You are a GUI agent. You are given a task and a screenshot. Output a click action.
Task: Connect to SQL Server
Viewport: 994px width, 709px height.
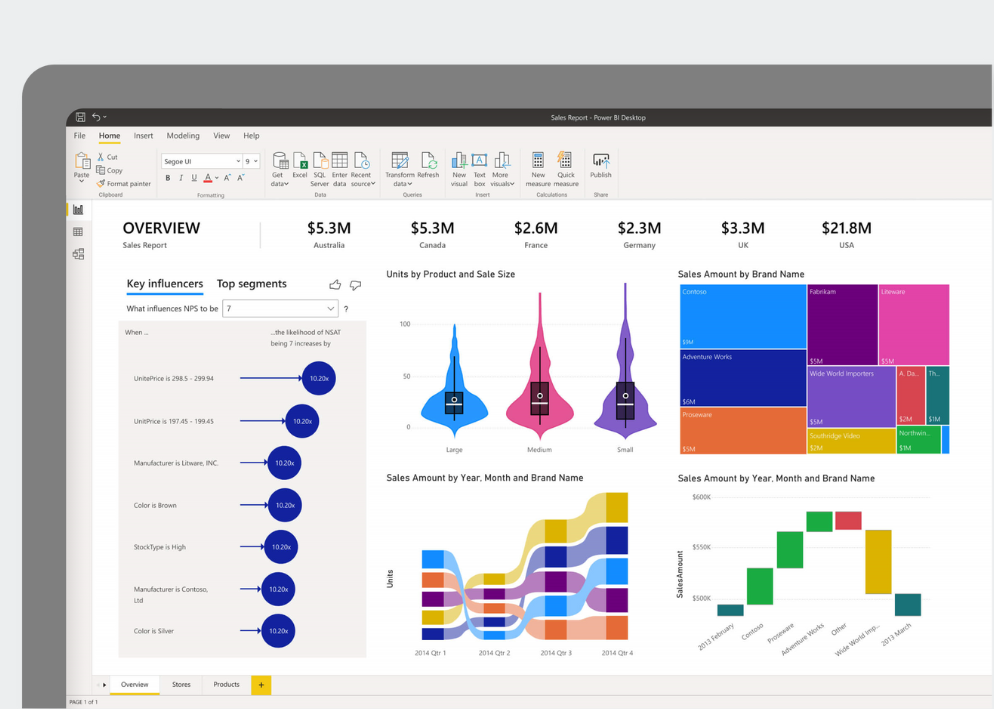point(320,169)
